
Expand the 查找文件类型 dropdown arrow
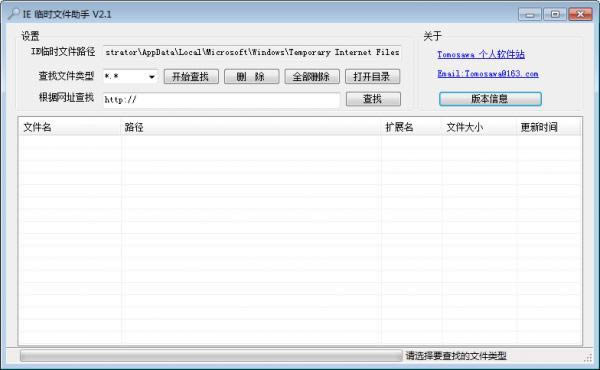(152, 77)
